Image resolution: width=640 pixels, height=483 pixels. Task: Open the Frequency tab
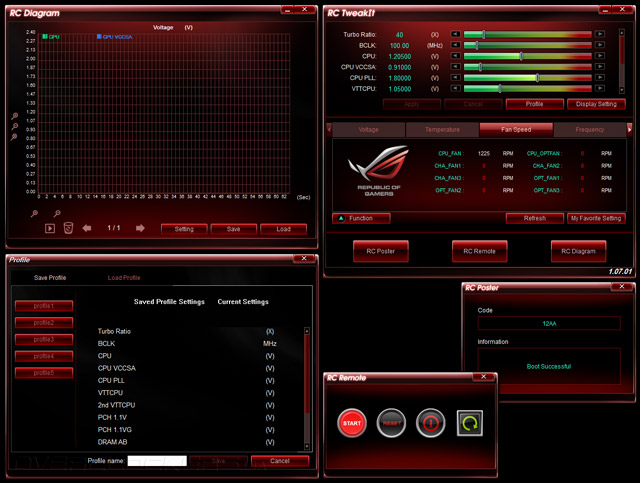click(590, 129)
